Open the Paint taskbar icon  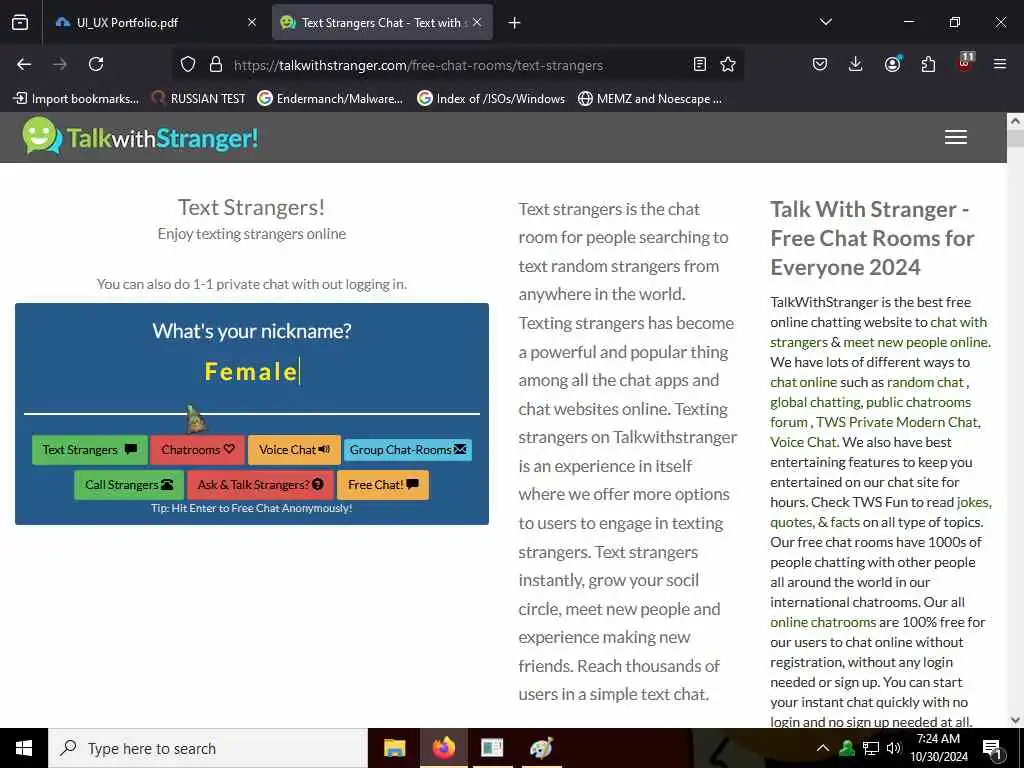[541, 748]
